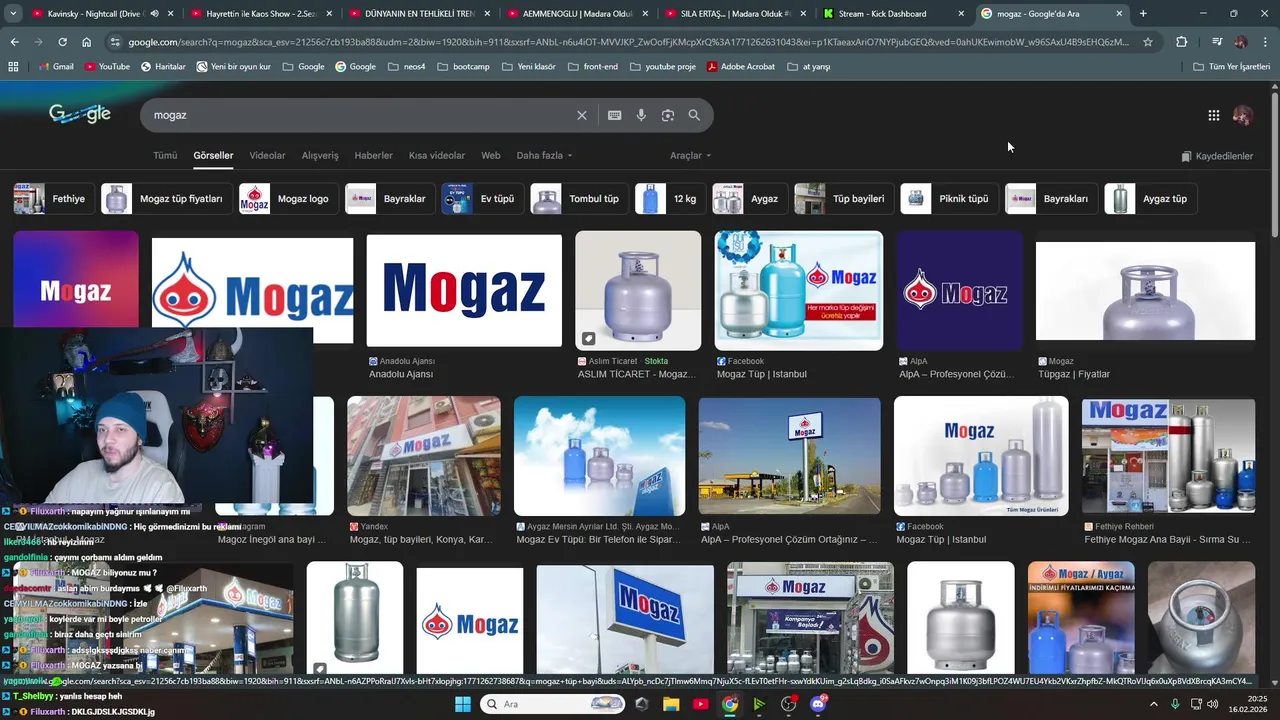Screen dimensions: 1280x720
Task: Open the Anadolu Ajansı Mogaz logo image
Action: click(464, 290)
